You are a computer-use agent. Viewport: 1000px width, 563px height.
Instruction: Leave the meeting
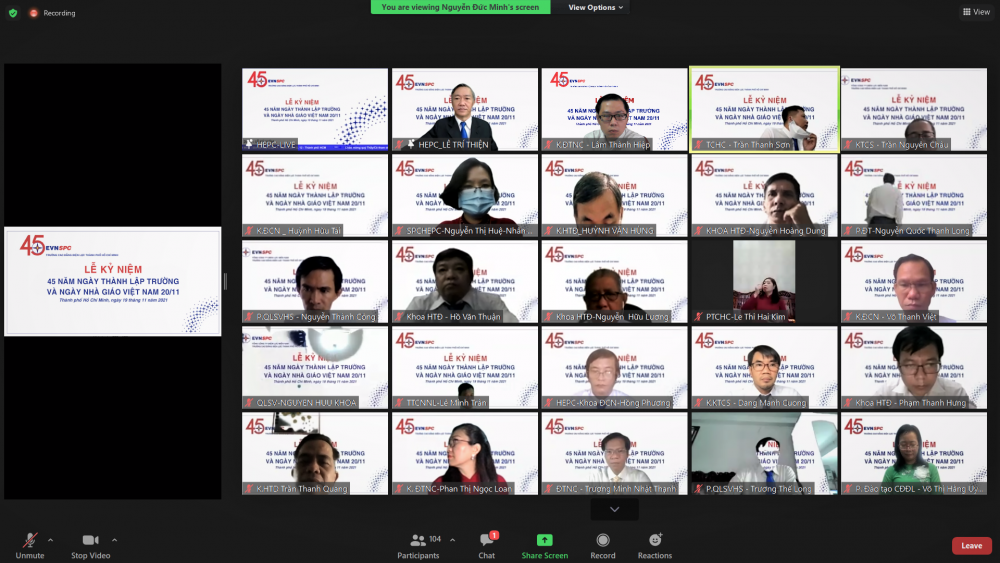[971, 546]
